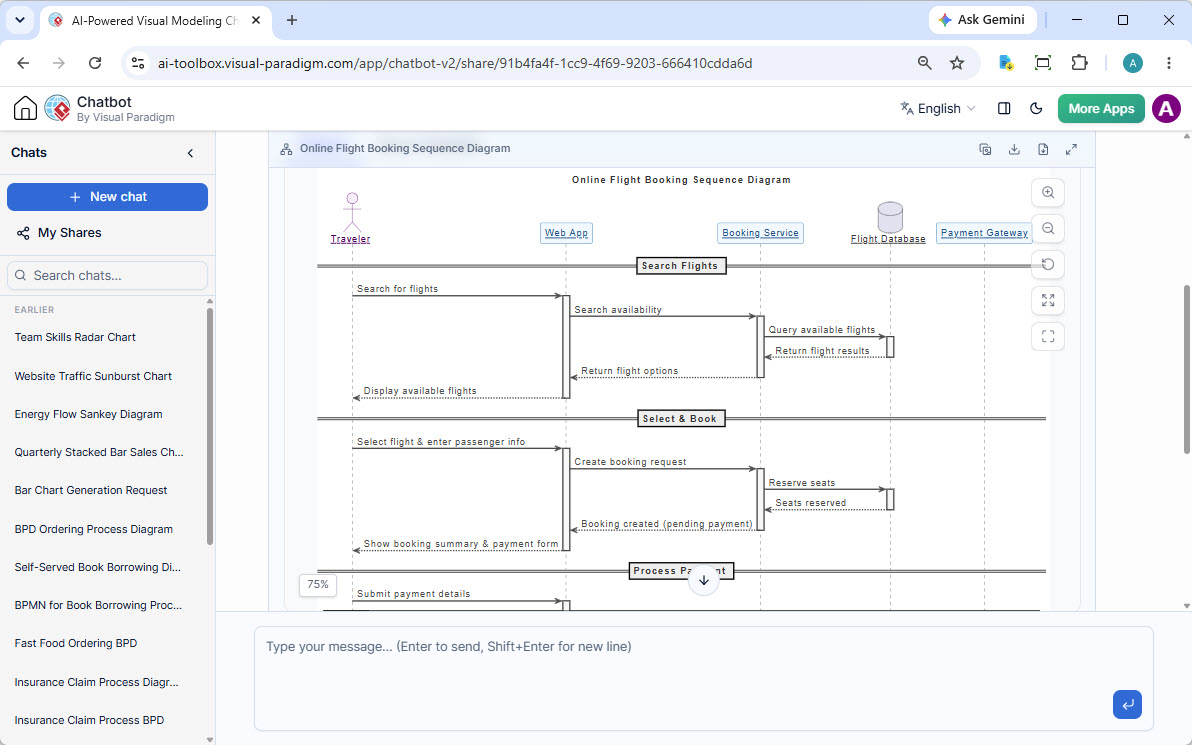1192x745 pixels.
Task: Collapse the Chats sidebar chevron
Action: [x=190, y=153]
